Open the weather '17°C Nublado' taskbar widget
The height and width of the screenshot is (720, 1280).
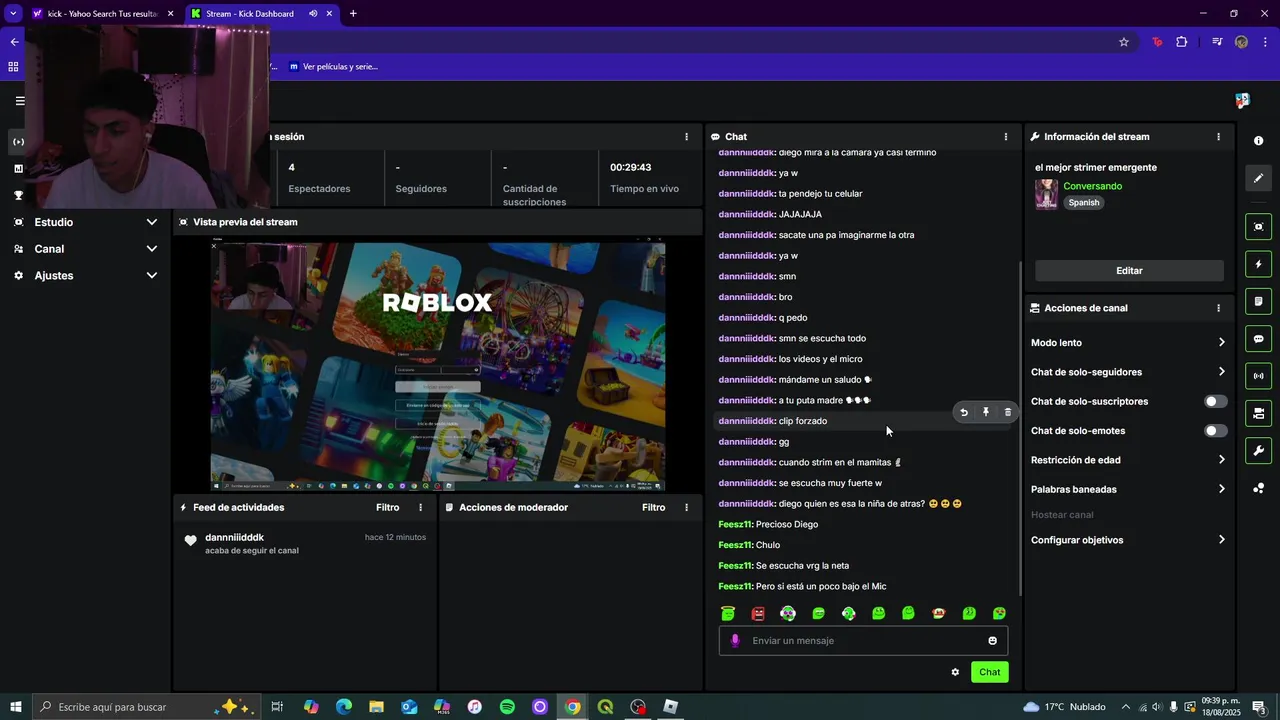[1064, 707]
